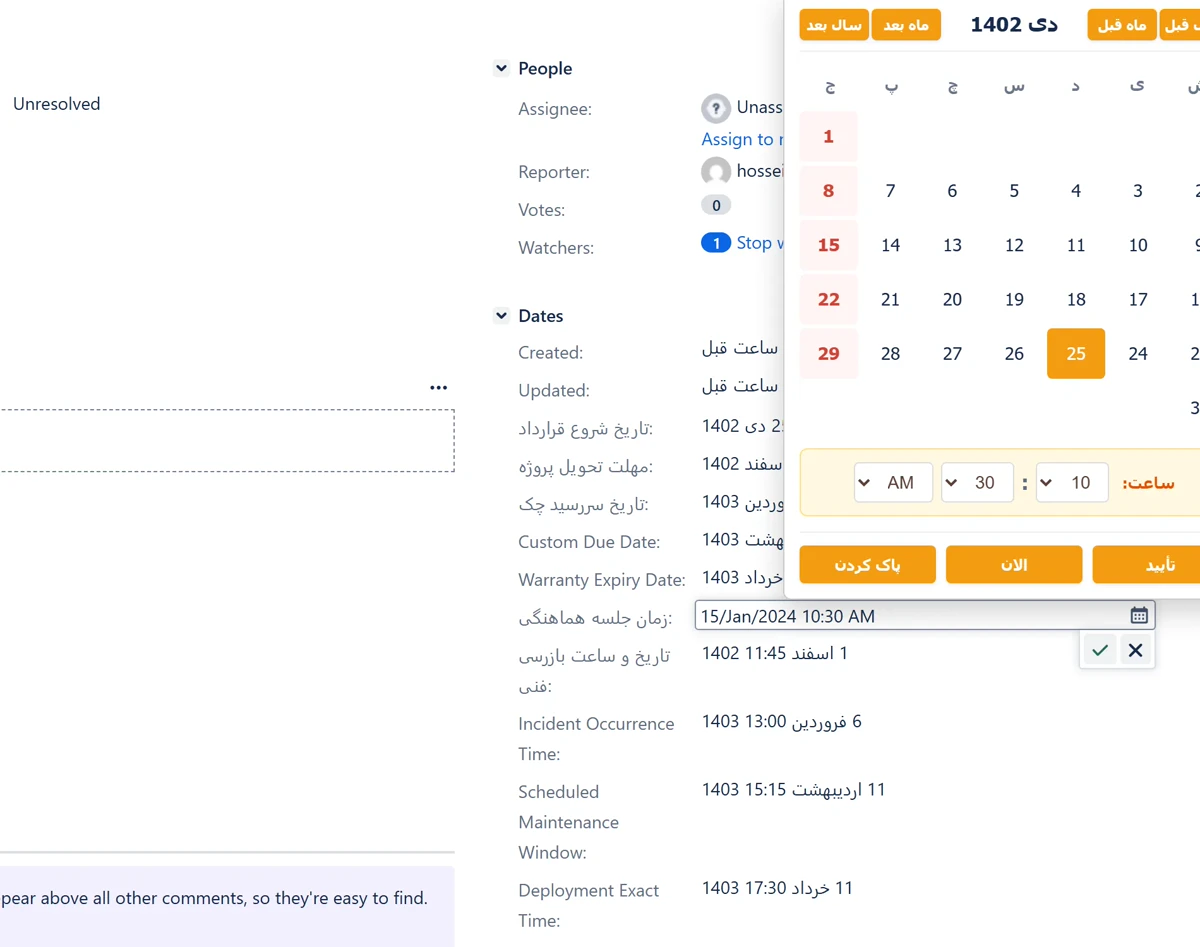Select Friday 29 in the calendar
Screen dimensions: 1200x947
828,353
